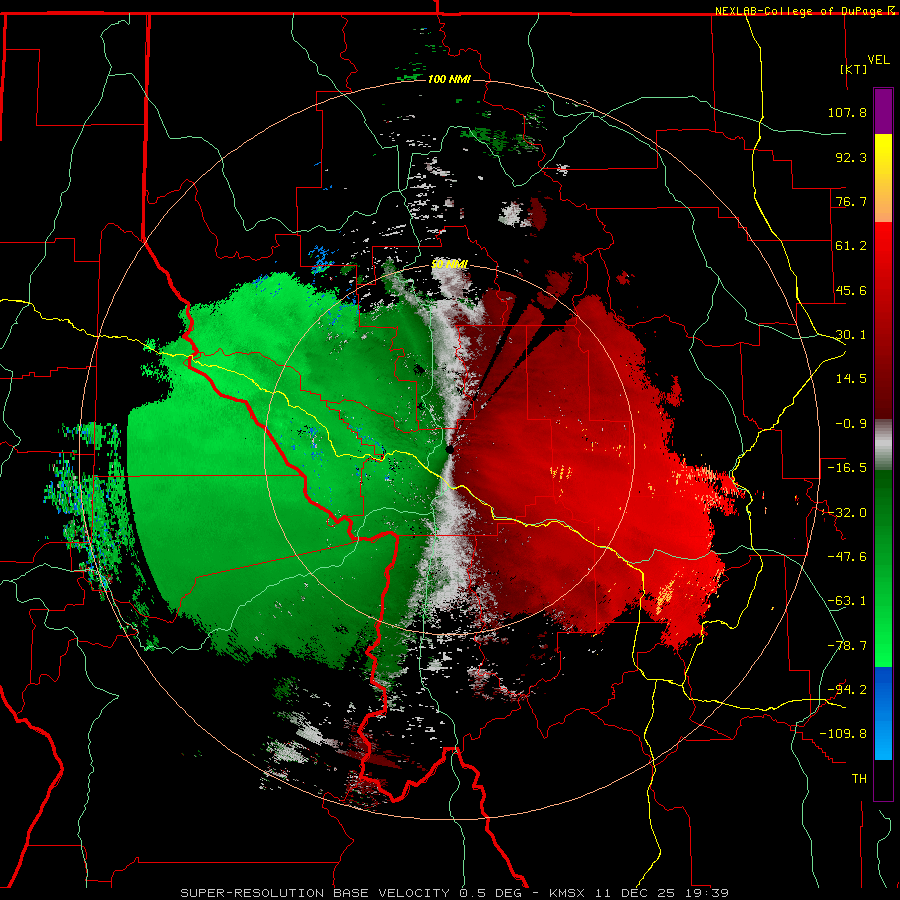Screen dimensions: 900x900
Task: Click the 30.1 velocity scale value
Action: tap(851, 335)
